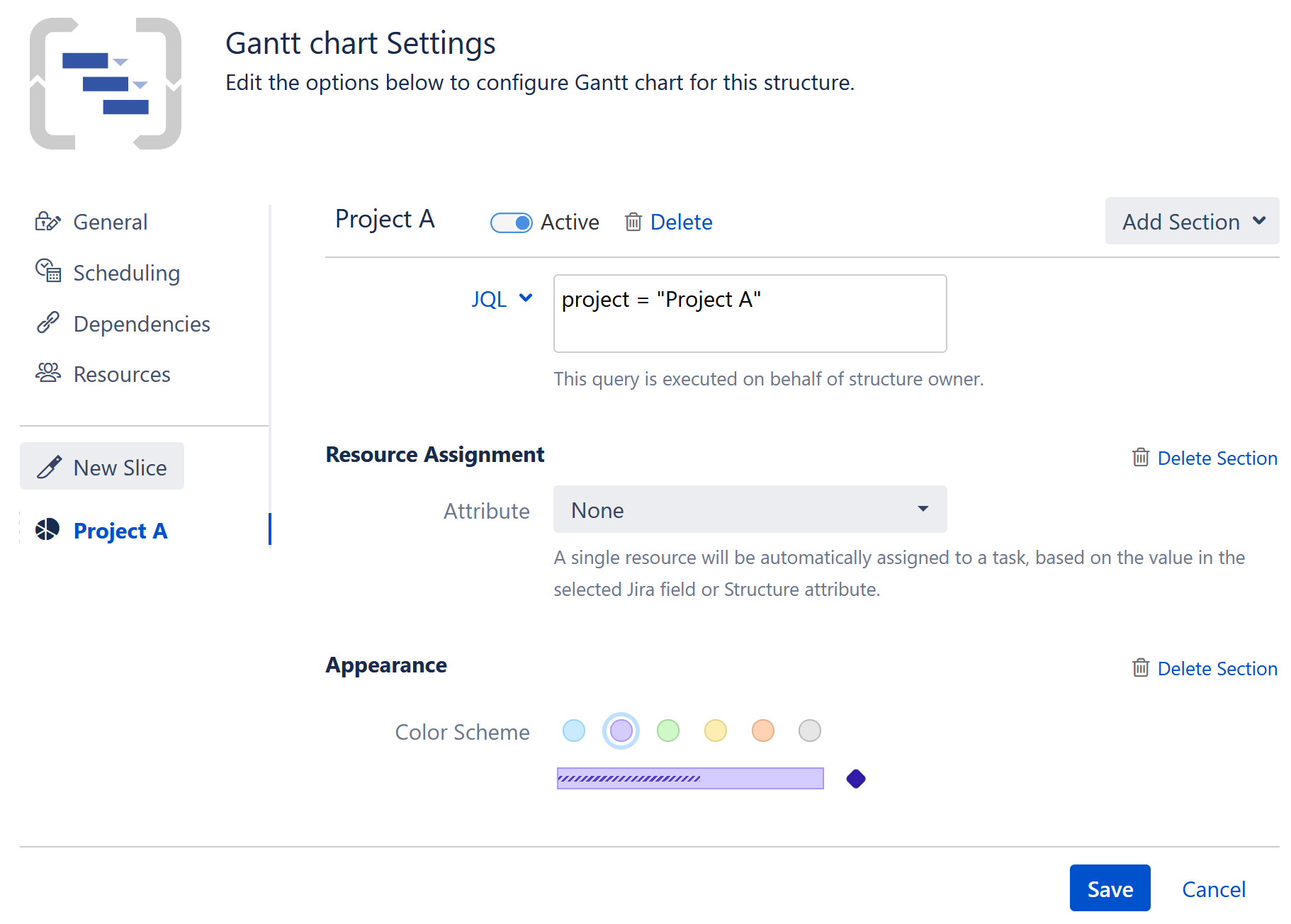Switch to the Project A slice
Viewport: 1291px width, 924px height.
tap(120, 530)
